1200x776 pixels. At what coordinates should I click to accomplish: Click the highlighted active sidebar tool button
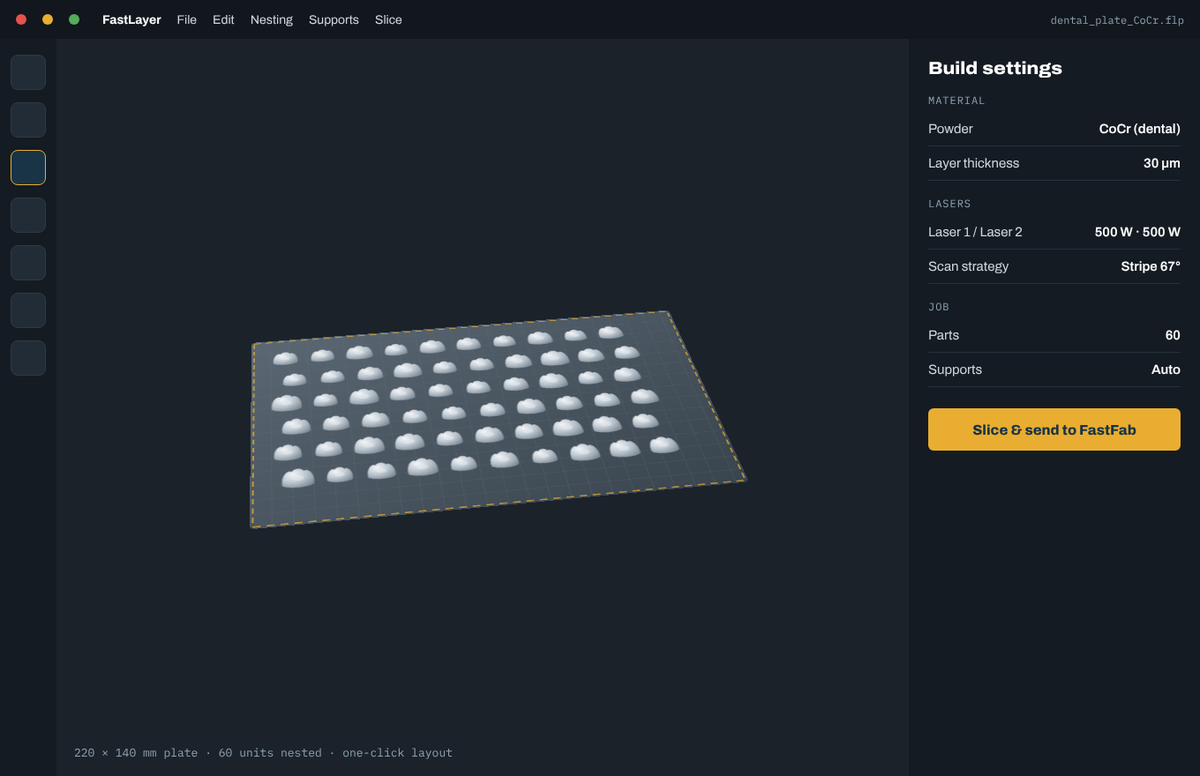[28, 168]
